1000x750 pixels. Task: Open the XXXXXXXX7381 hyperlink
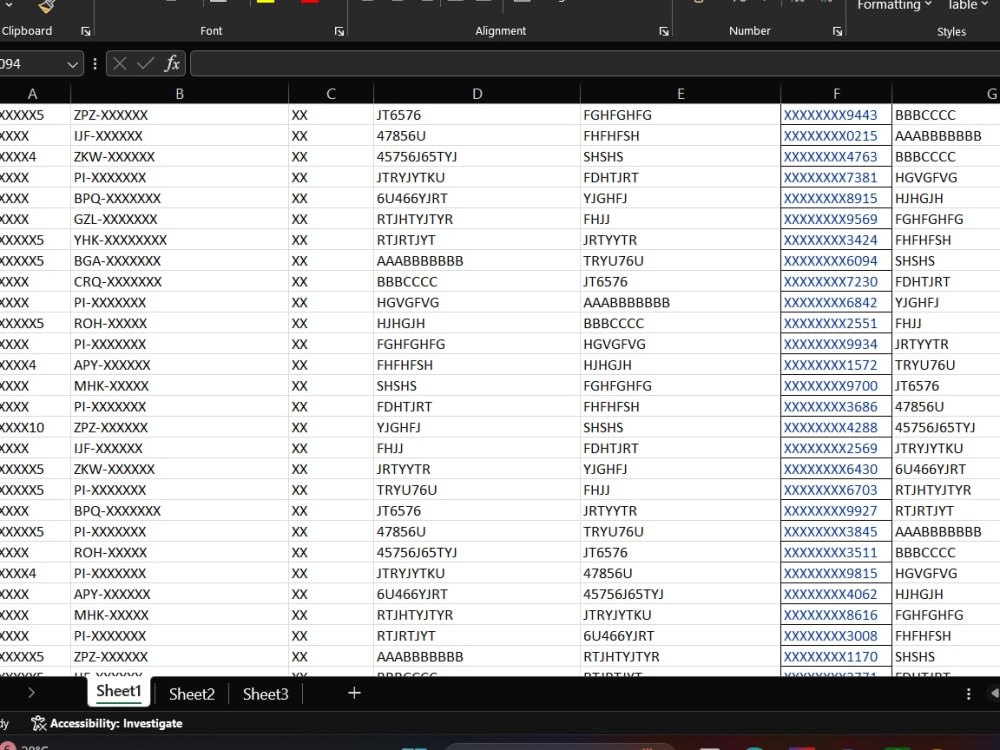pyautogui.click(x=830, y=177)
